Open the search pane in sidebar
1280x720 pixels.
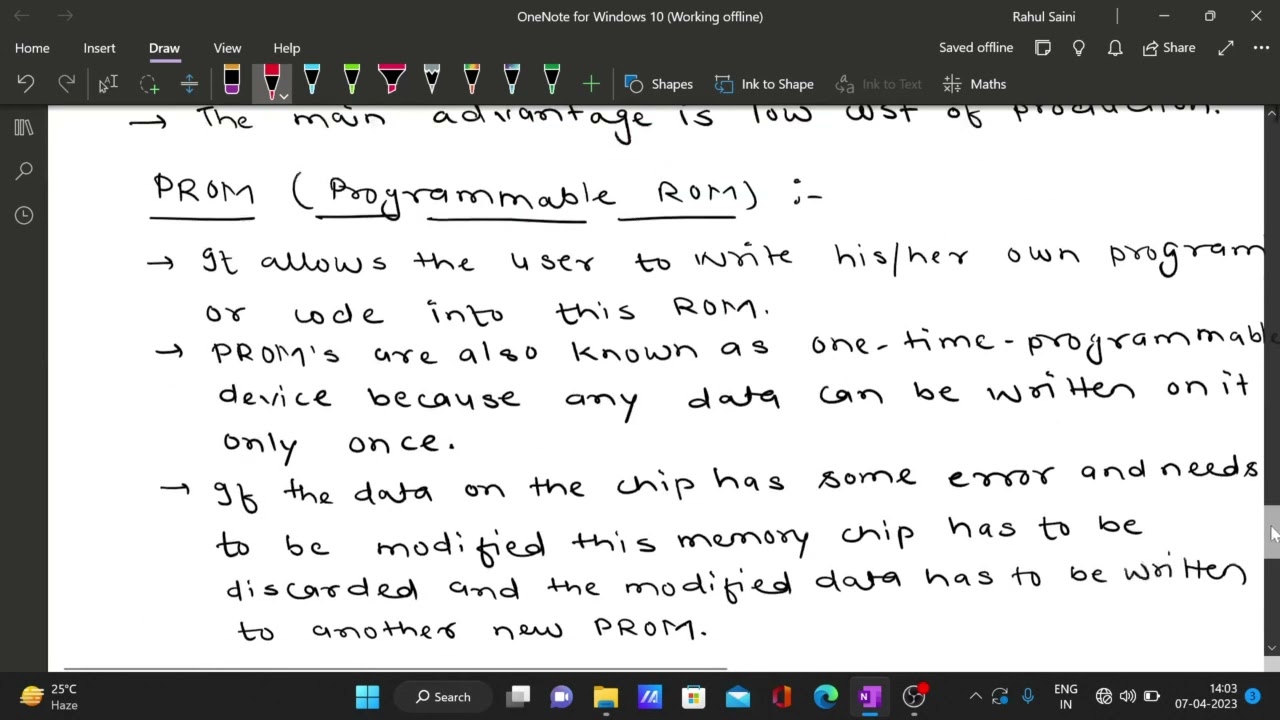click(x=24, y=171)
